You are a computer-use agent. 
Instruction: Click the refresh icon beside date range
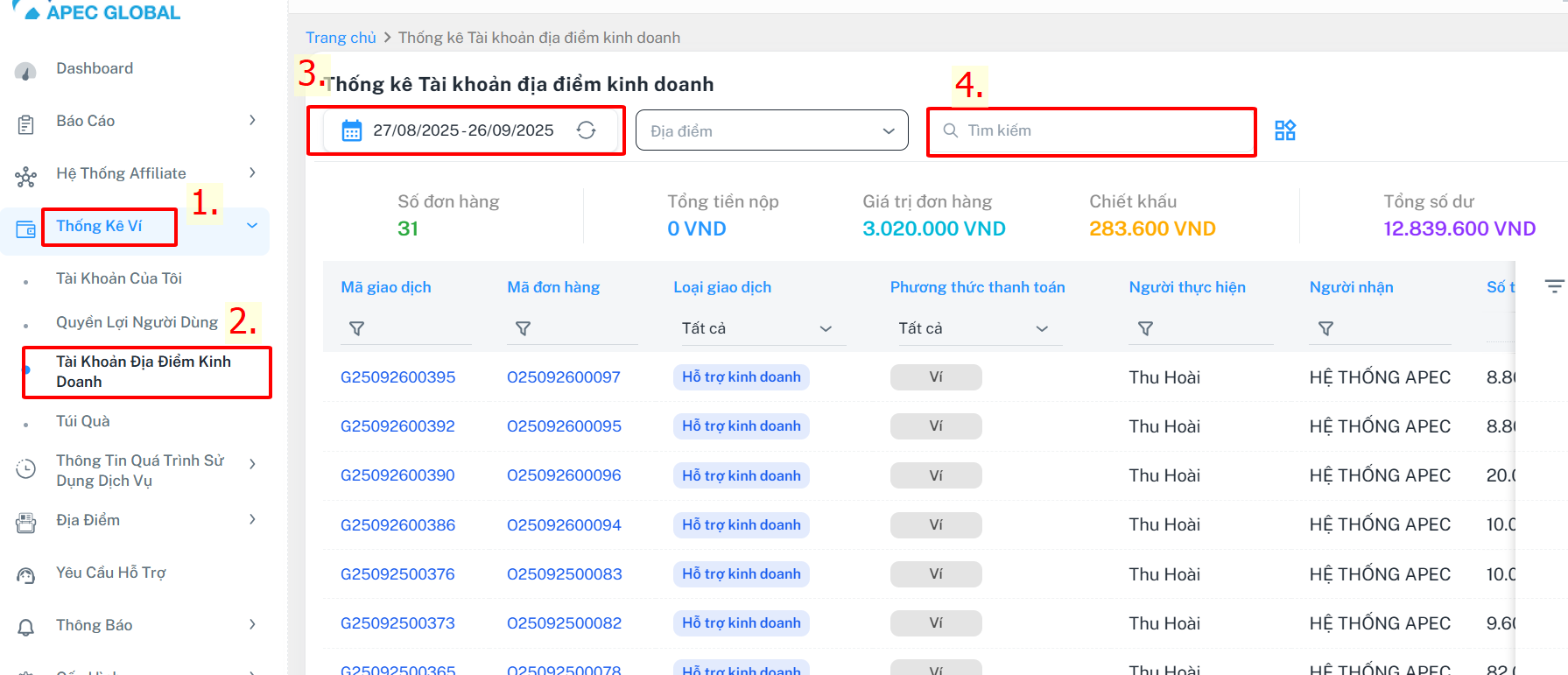pyautogui.click(x=586, y=130)
